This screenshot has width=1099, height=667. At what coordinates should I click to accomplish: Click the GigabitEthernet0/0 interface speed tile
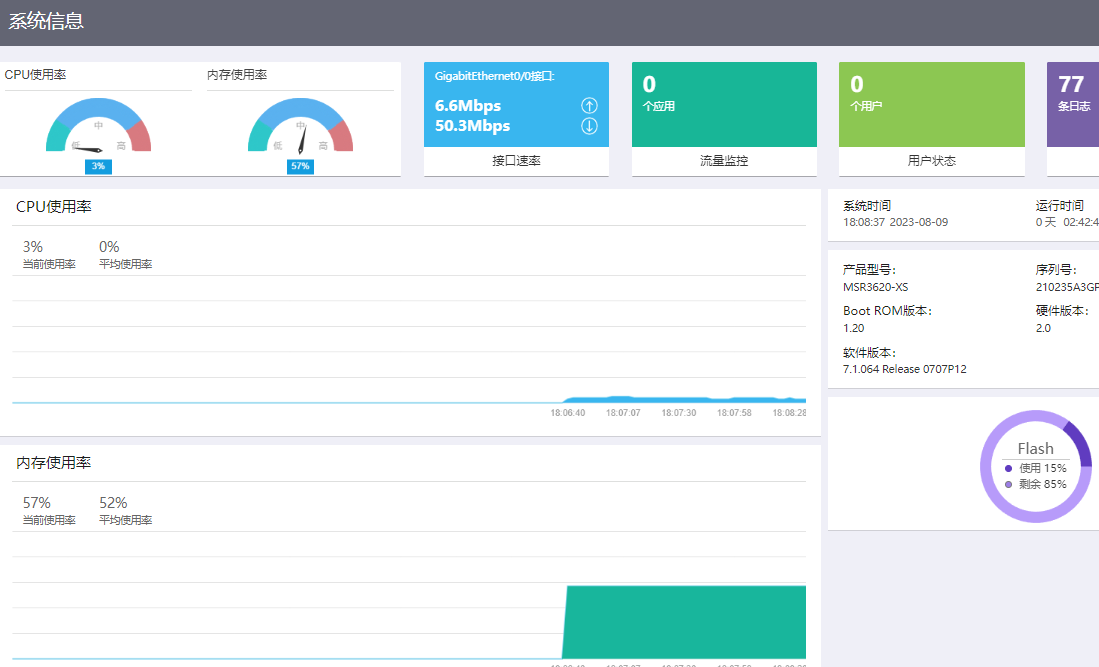pos(516,104)
